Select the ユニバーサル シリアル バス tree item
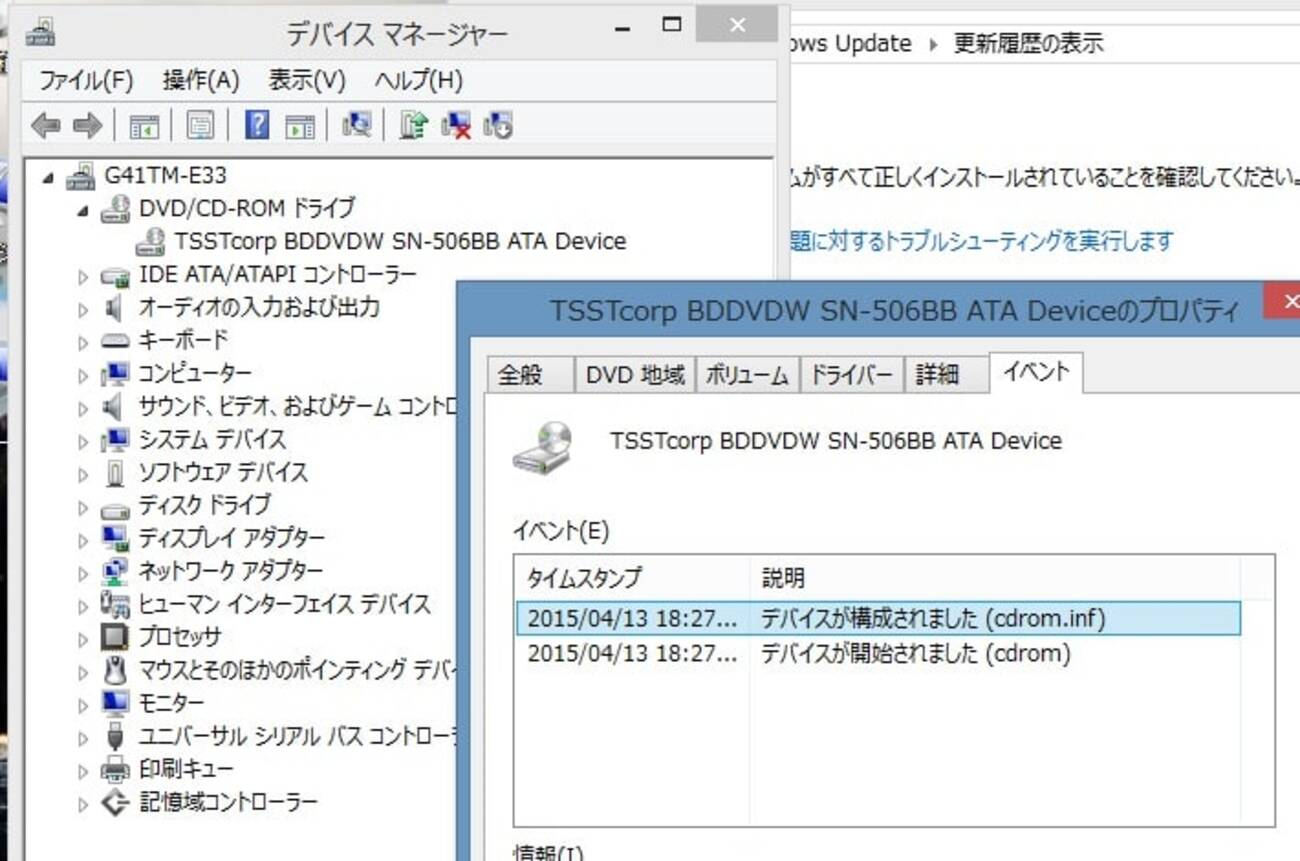Screen dimensions: 1300x861 297,737
